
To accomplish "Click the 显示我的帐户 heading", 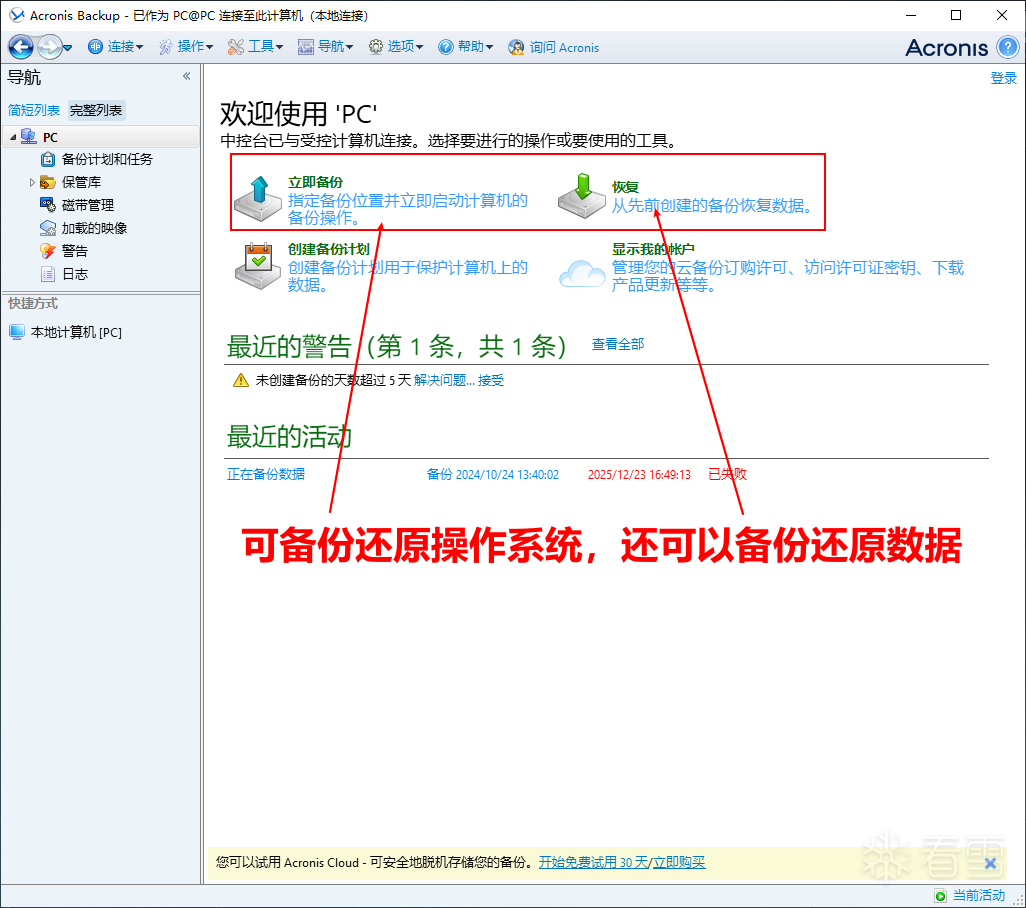I will point(652,249).
